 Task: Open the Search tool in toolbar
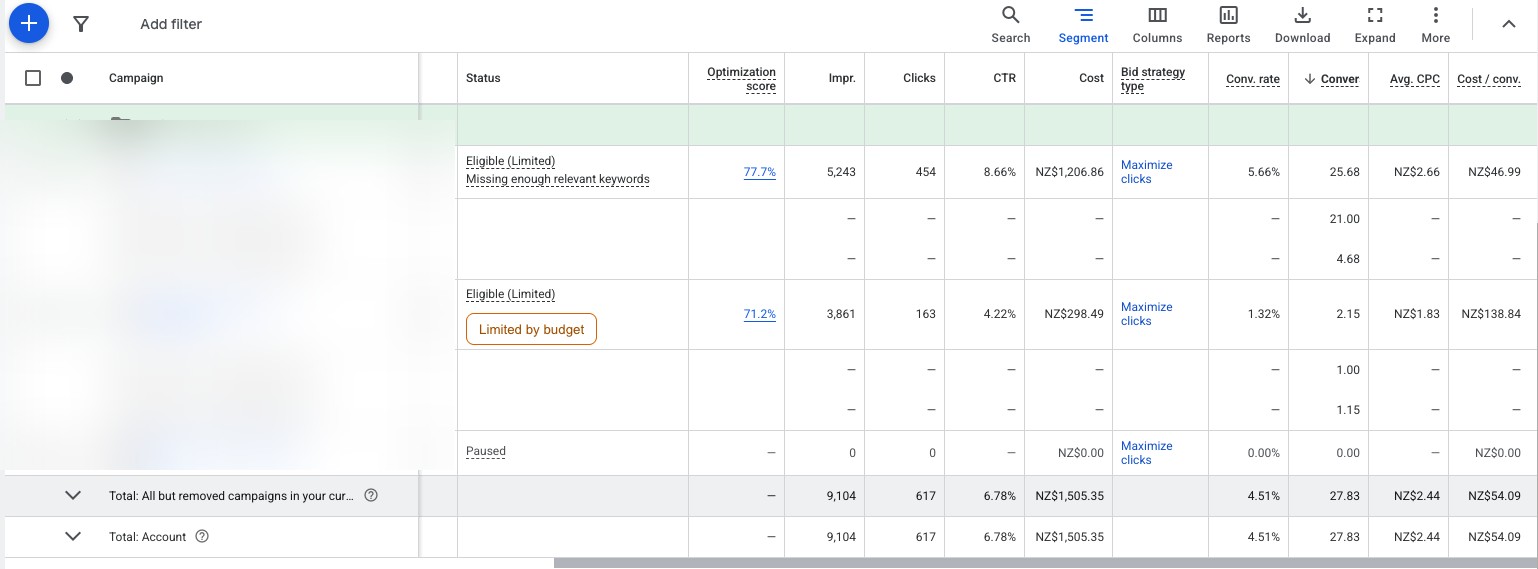point(1010,25)
